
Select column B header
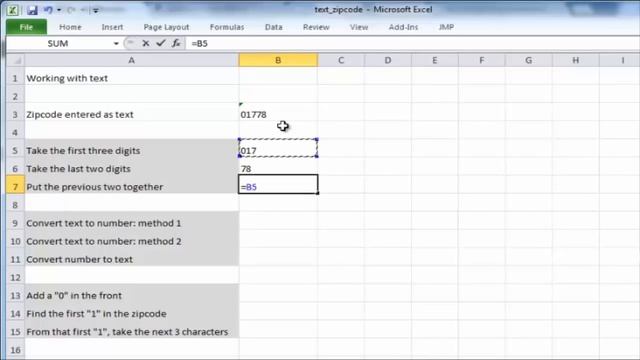point(278,60)
